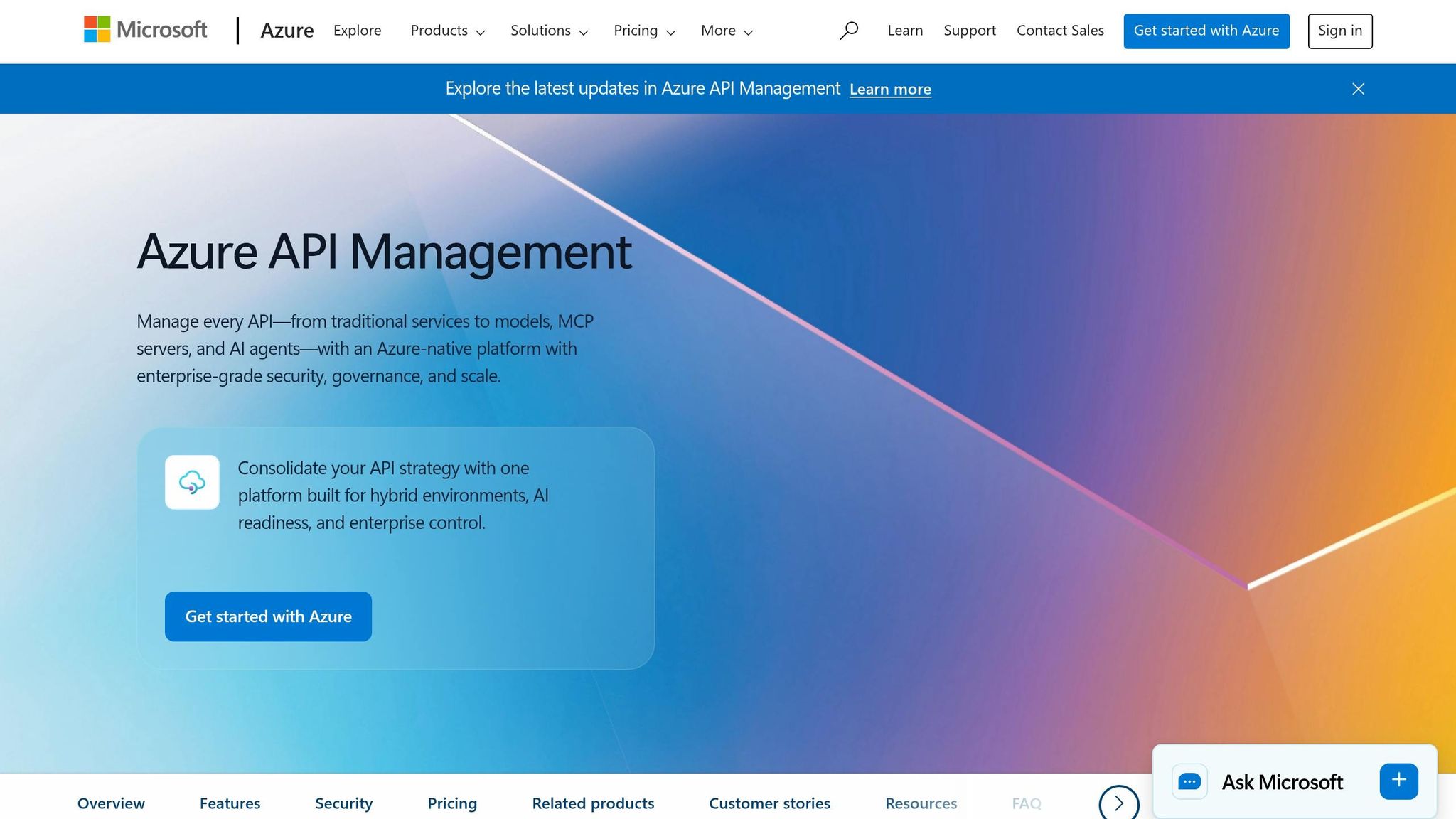Open Ask Microsoft chat bubble icon
1456x819 pixels.
tap(1189, 781)
